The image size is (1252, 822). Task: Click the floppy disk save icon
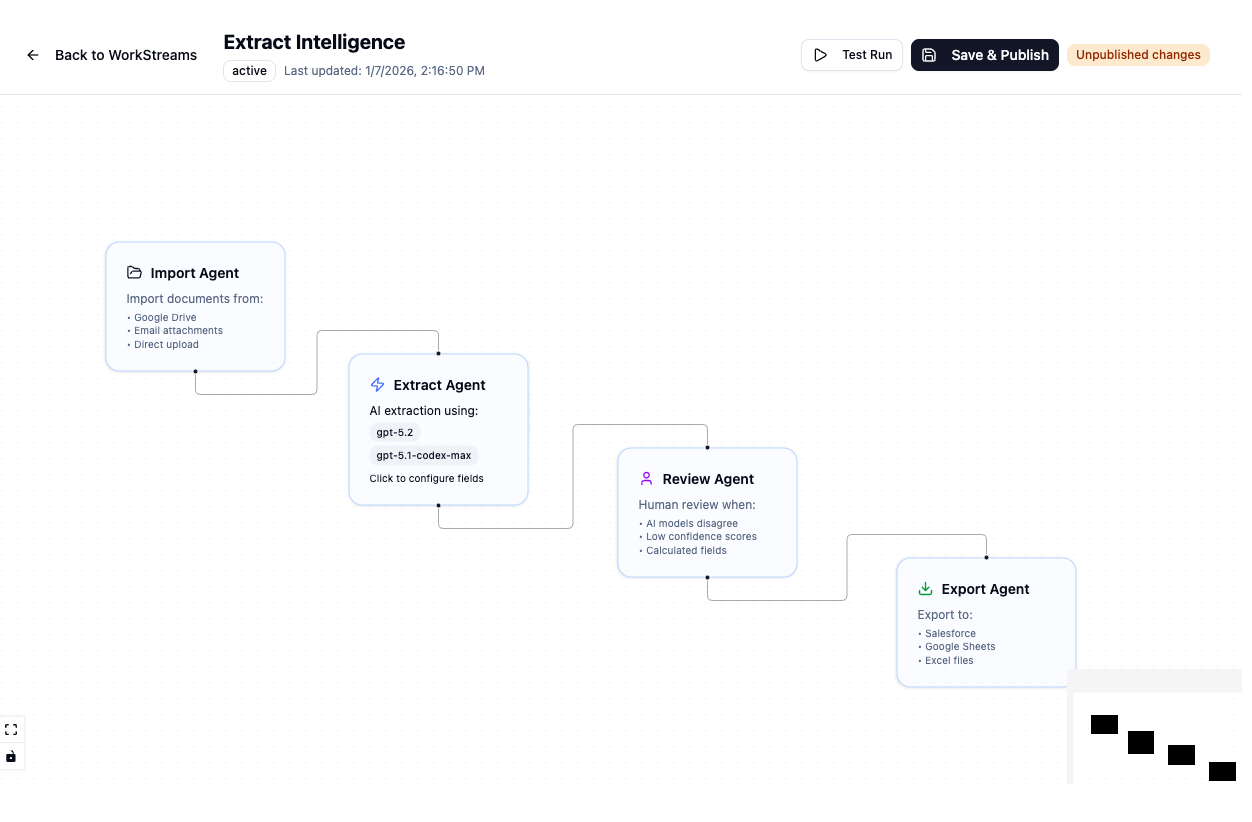pos(929,55)
